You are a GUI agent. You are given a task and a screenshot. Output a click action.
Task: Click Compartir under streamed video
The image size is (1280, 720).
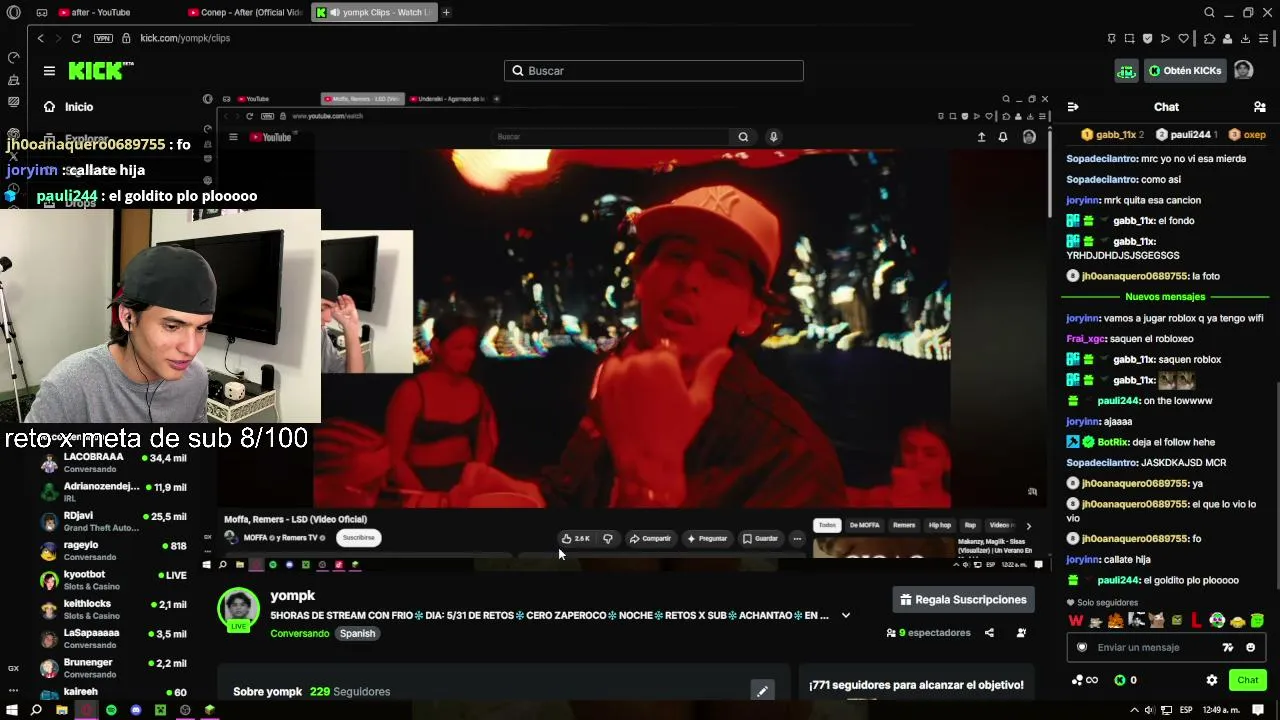coord(650,538)
